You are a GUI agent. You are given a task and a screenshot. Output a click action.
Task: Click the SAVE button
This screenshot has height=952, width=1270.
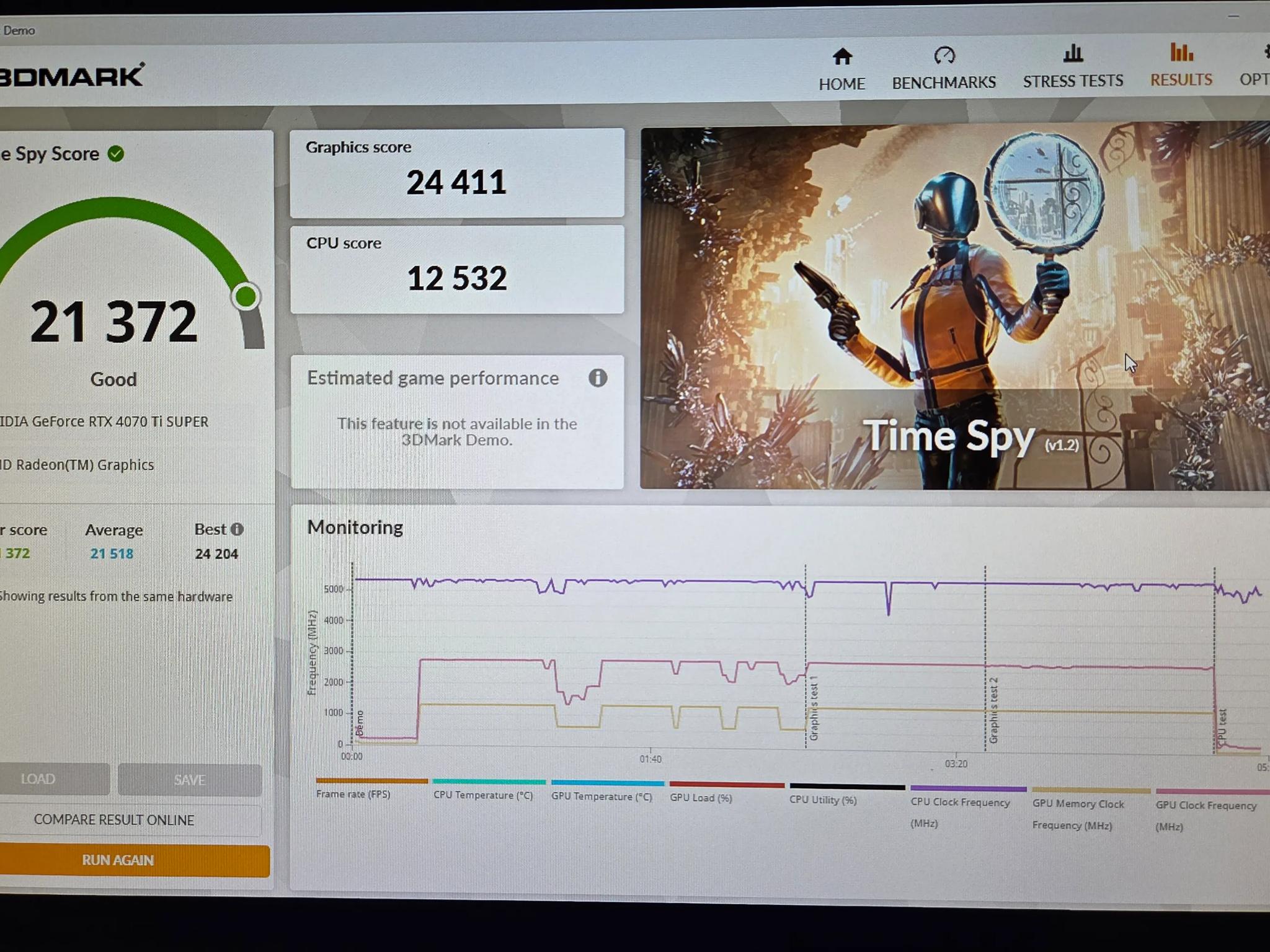click(190, 780)
